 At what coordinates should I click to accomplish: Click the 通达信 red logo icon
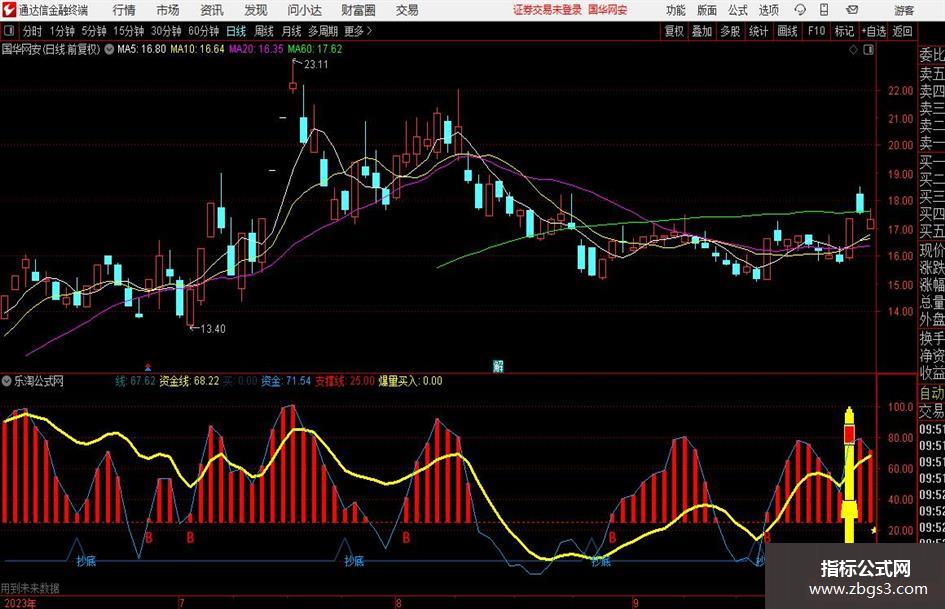8,10
